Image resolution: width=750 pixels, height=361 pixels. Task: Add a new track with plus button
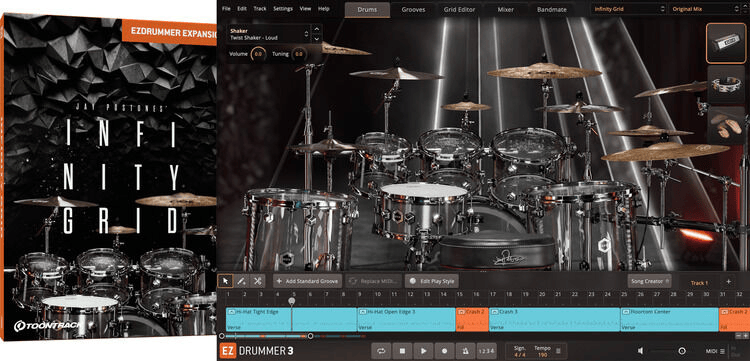(728, 282)
